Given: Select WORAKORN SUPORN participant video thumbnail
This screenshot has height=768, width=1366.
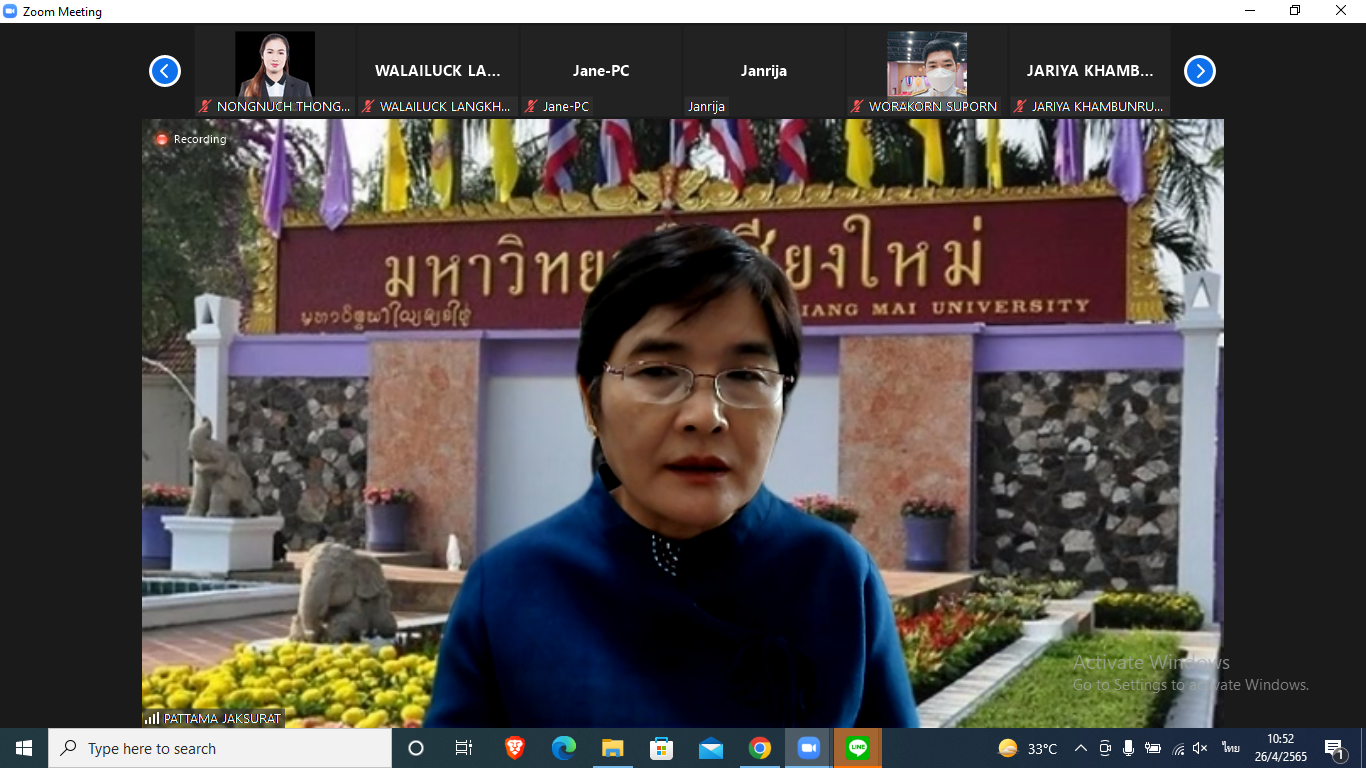Looking at the screenshot, I should (x=927, y=72).
